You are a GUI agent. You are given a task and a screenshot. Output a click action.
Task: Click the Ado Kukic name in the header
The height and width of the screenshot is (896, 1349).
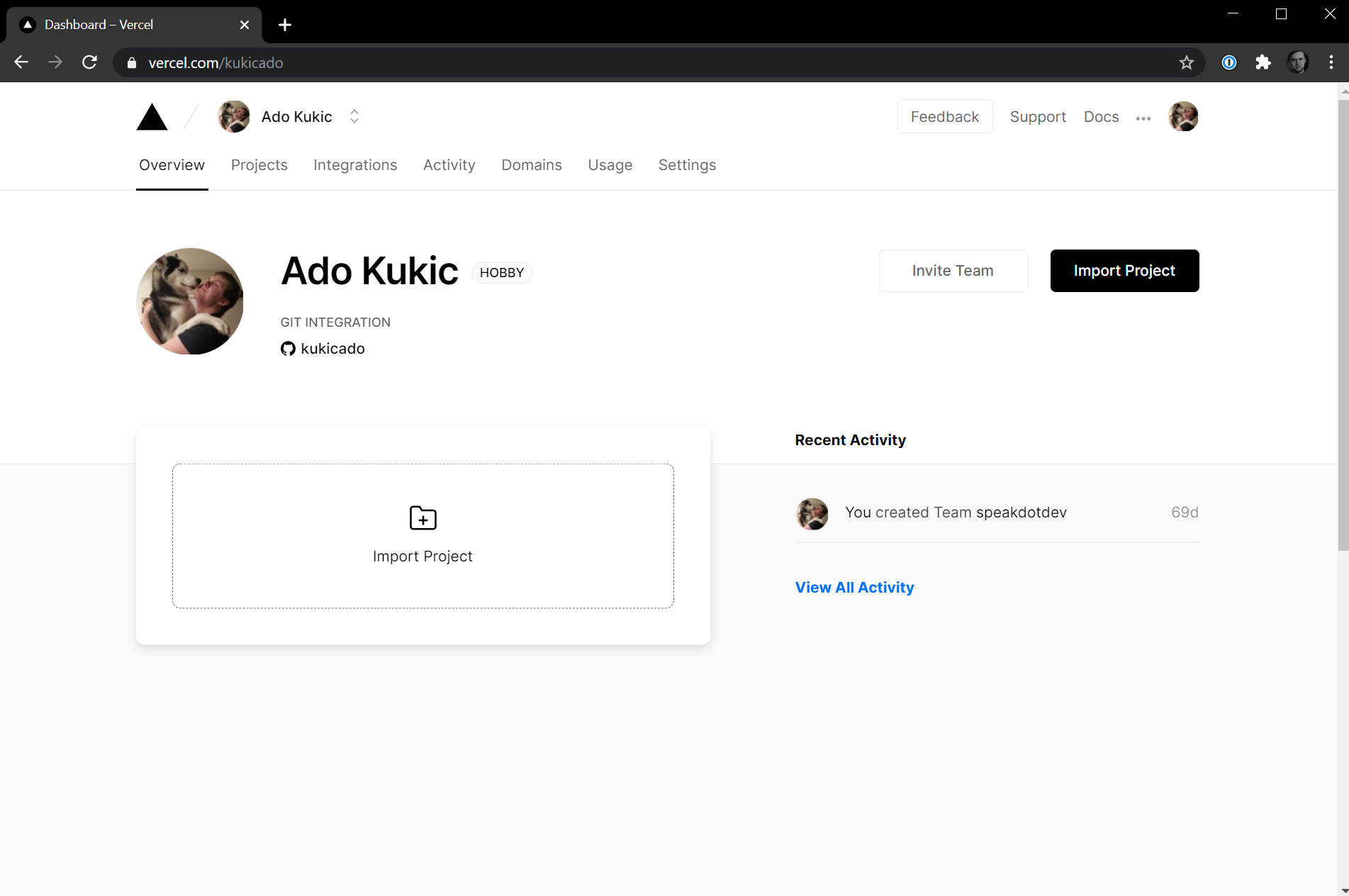(296, 117)
